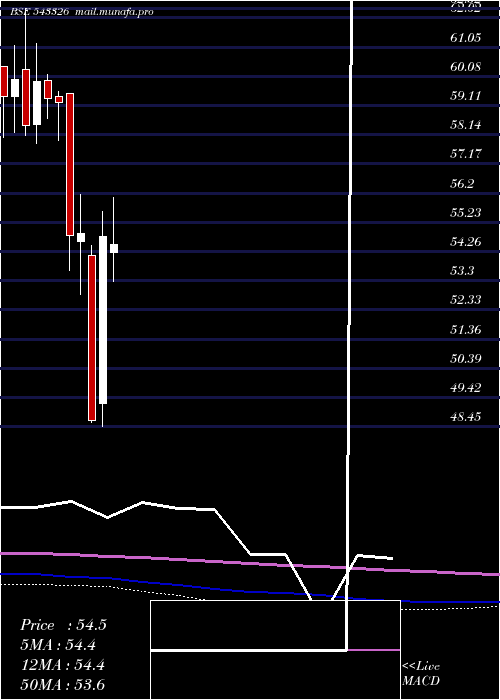Select the 54.26 price axis label
The width and height of the screenshot is (500, 700).
(x=466, y=242)
